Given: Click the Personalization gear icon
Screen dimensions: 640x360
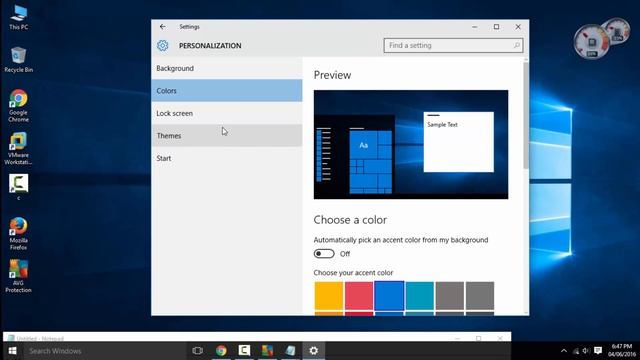Looking at the screenshot, I should click(x=162, y=45).
